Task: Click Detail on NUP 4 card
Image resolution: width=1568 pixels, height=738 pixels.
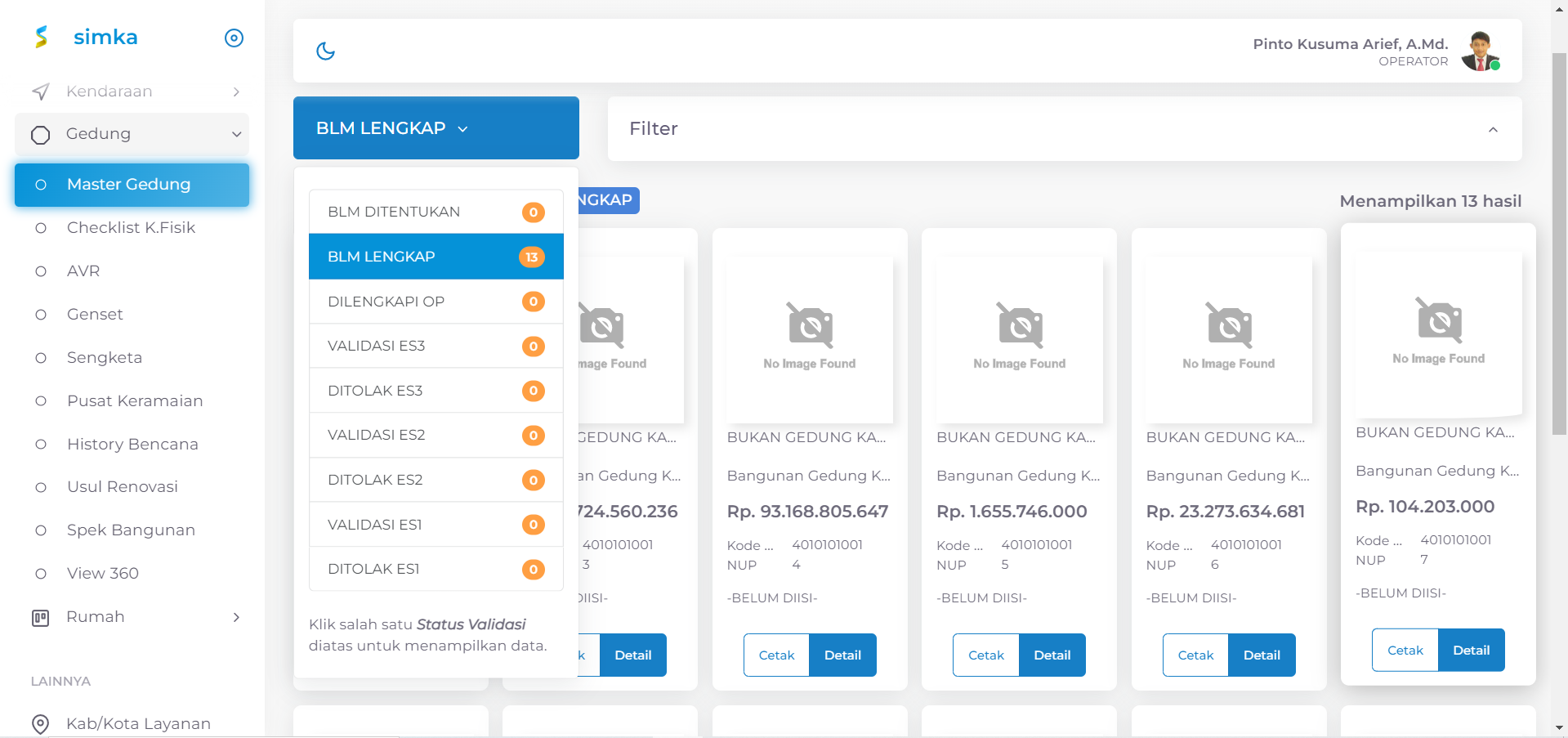Action: coord(842,655)
